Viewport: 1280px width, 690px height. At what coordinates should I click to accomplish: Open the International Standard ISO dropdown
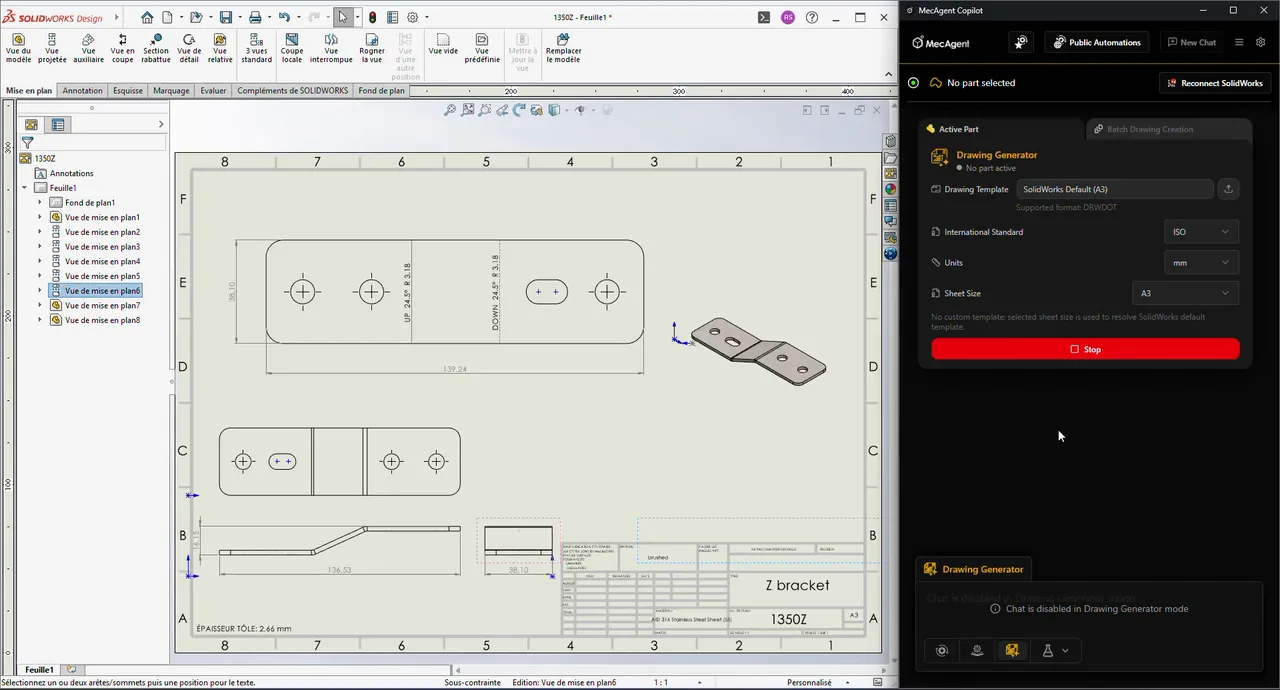tap(1201, 232)
